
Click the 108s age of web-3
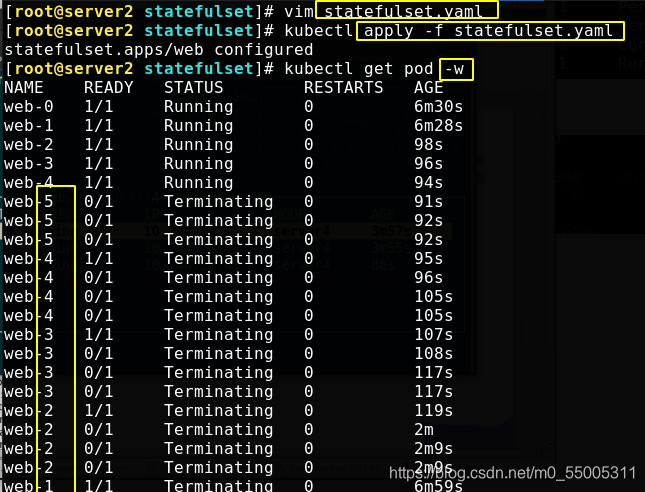(434, 354)
